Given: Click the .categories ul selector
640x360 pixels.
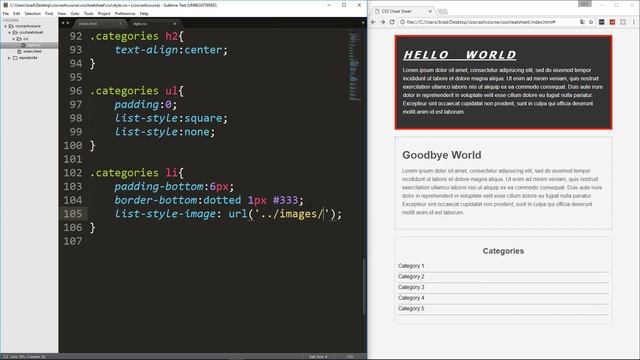Looking at the screenshot, I should tap(137, 91).
